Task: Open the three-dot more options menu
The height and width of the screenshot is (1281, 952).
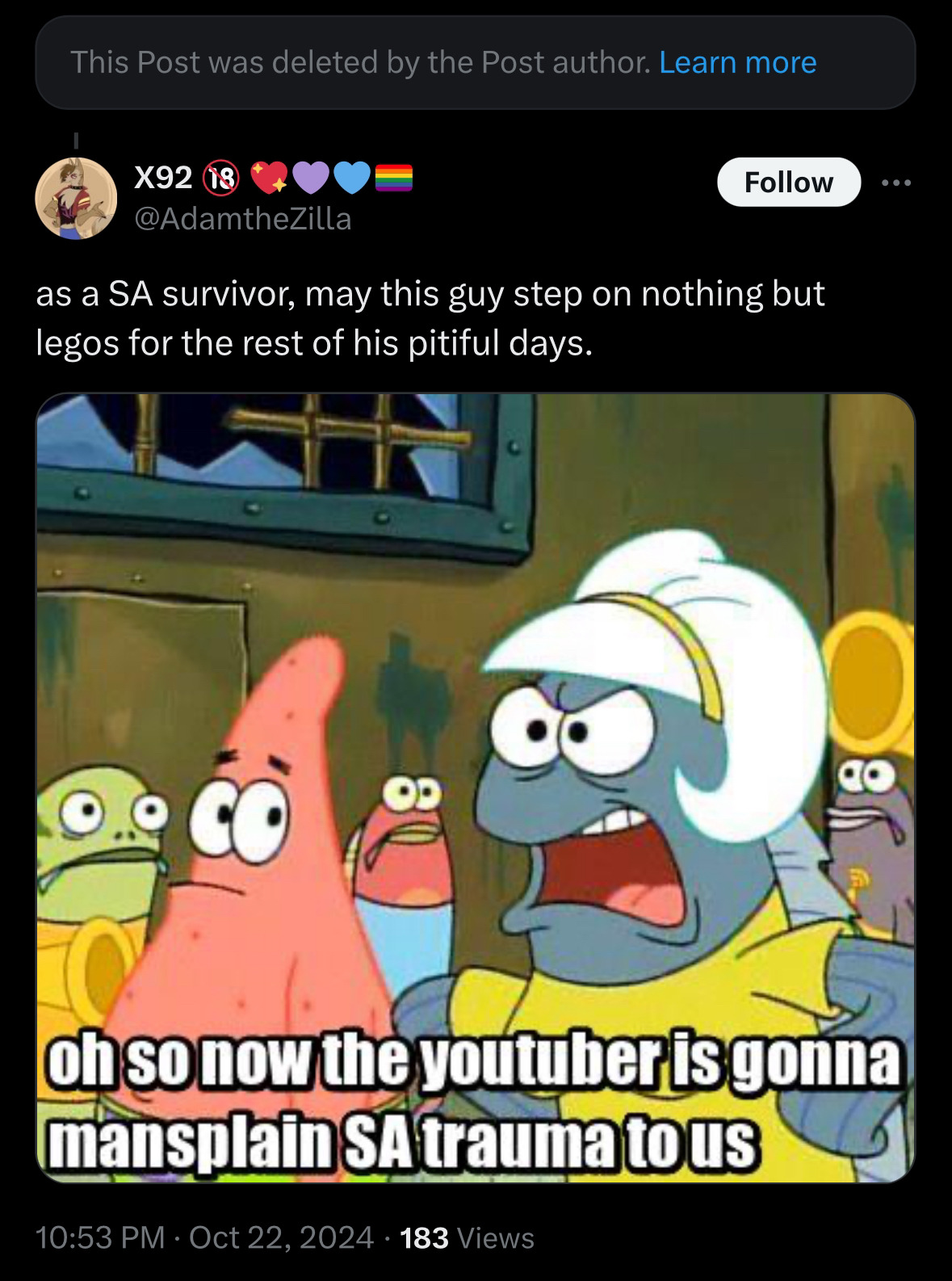Action: (896, 183)
